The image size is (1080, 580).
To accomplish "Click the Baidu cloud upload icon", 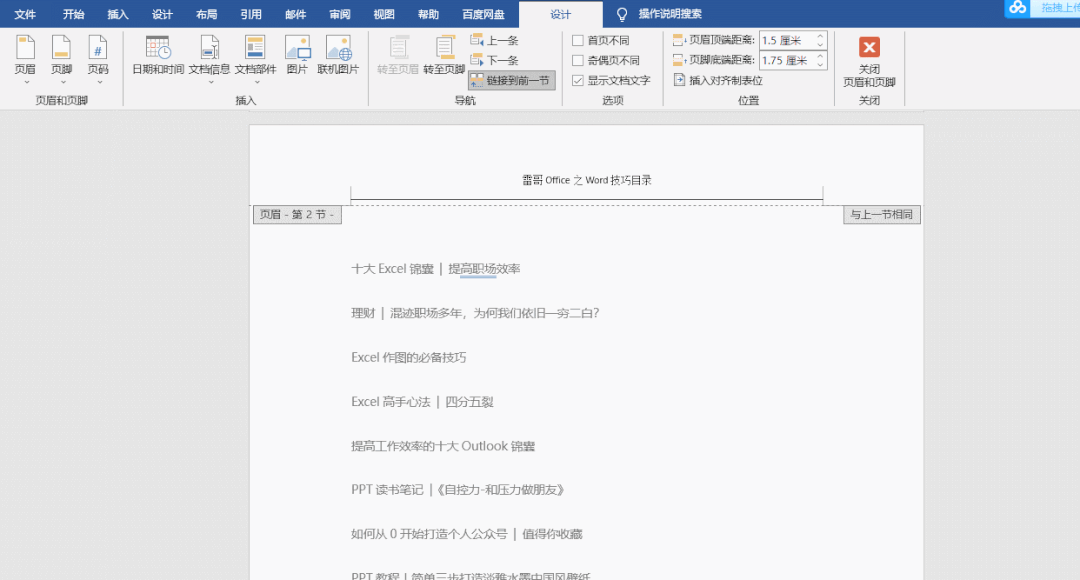I will [x=1017, y=8].
